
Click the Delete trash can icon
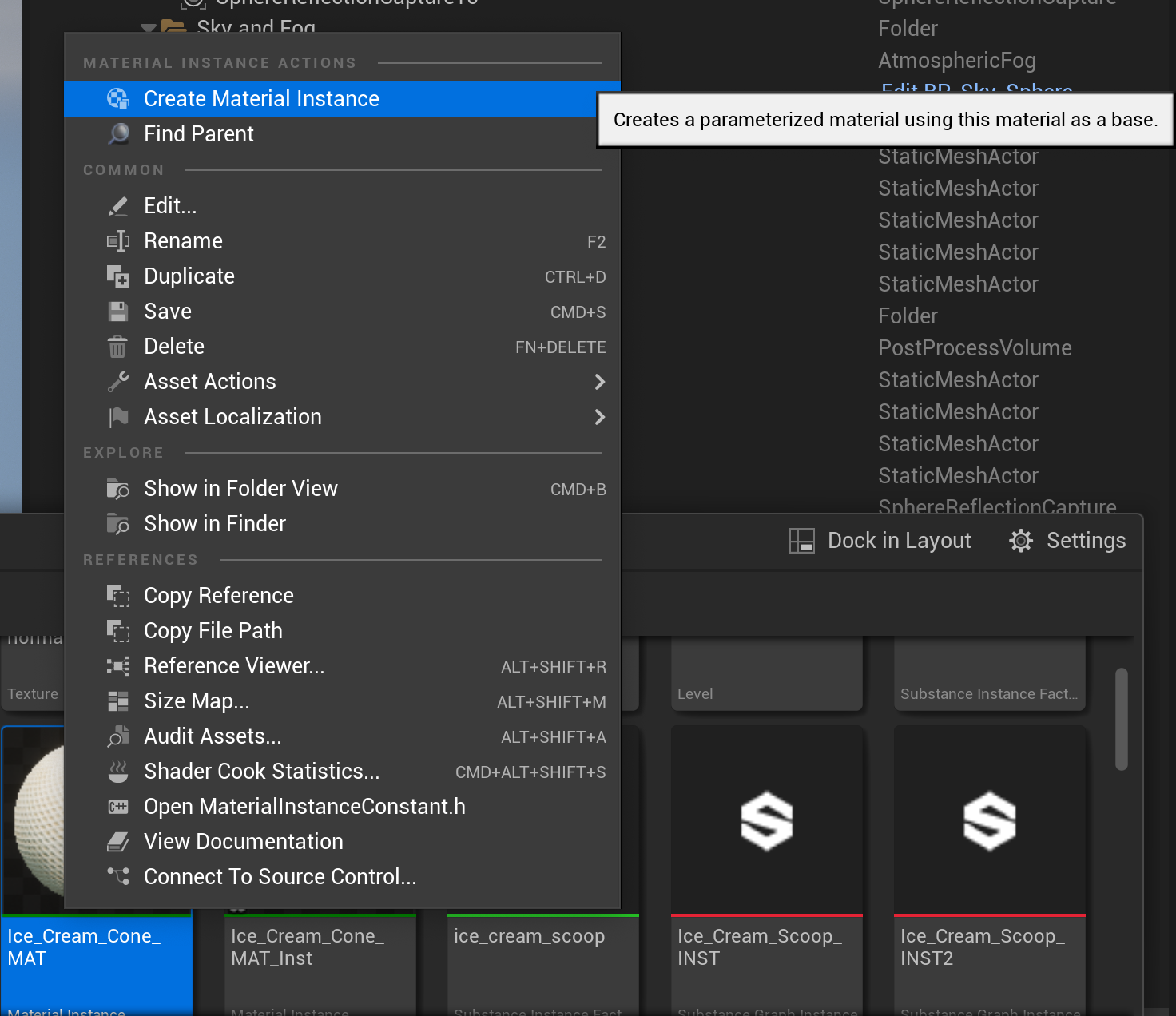(x=118, y=347)
